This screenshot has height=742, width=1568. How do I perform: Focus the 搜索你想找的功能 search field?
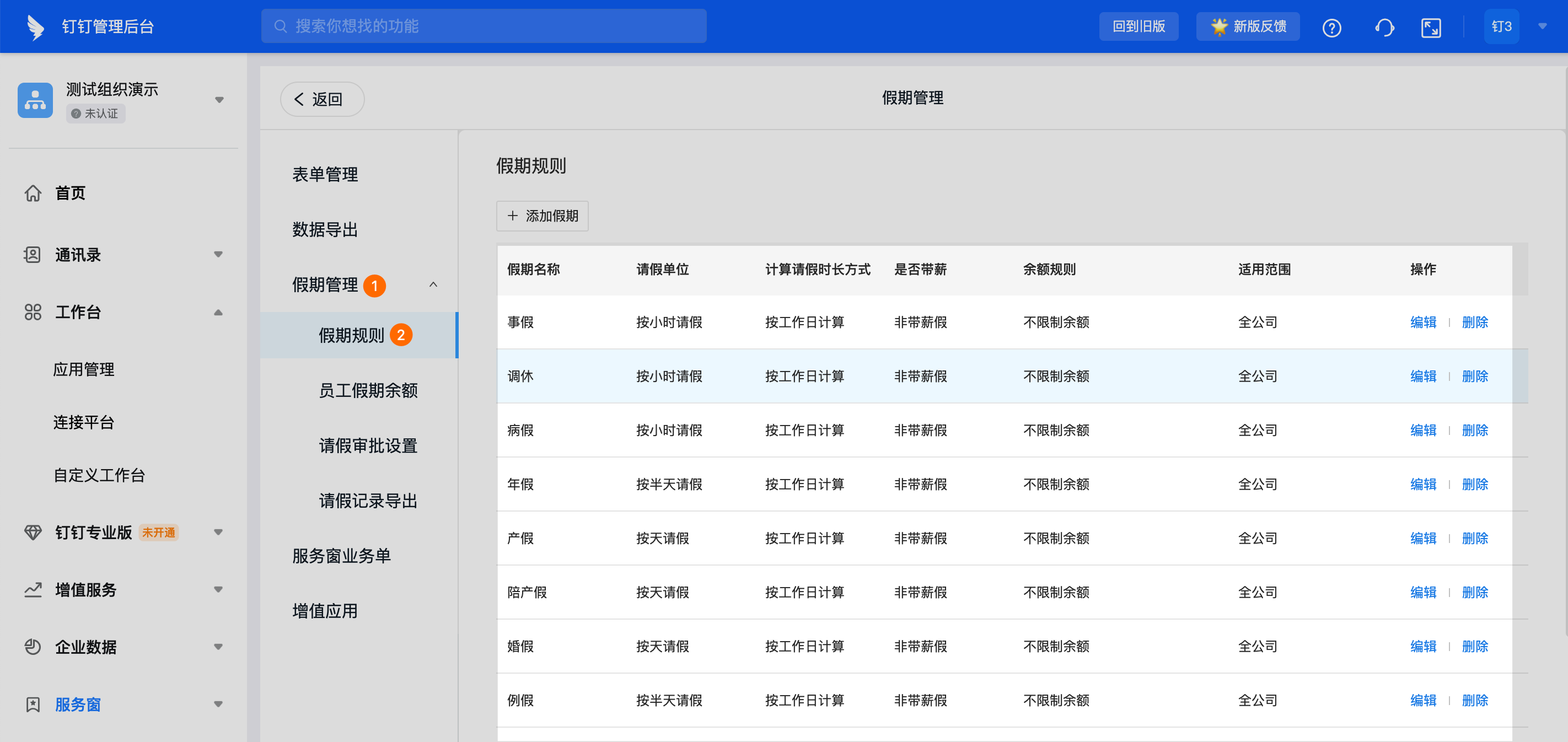[484, 26]
